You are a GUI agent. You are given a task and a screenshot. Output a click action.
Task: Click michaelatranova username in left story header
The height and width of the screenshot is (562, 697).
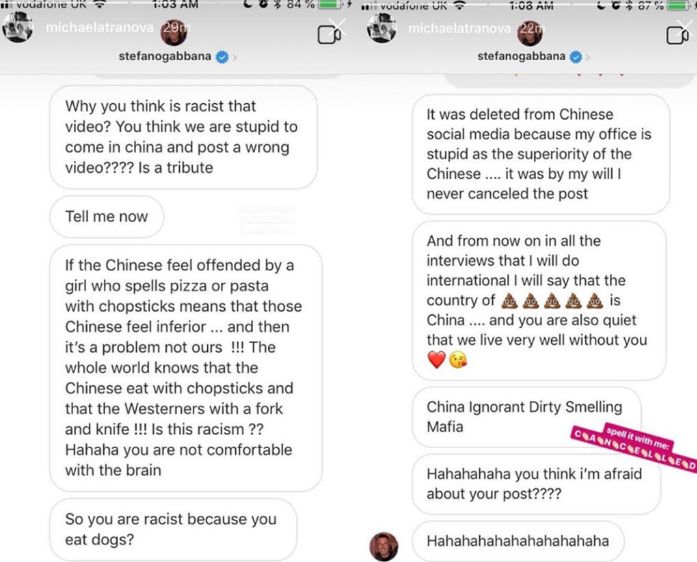coord(100,28)
